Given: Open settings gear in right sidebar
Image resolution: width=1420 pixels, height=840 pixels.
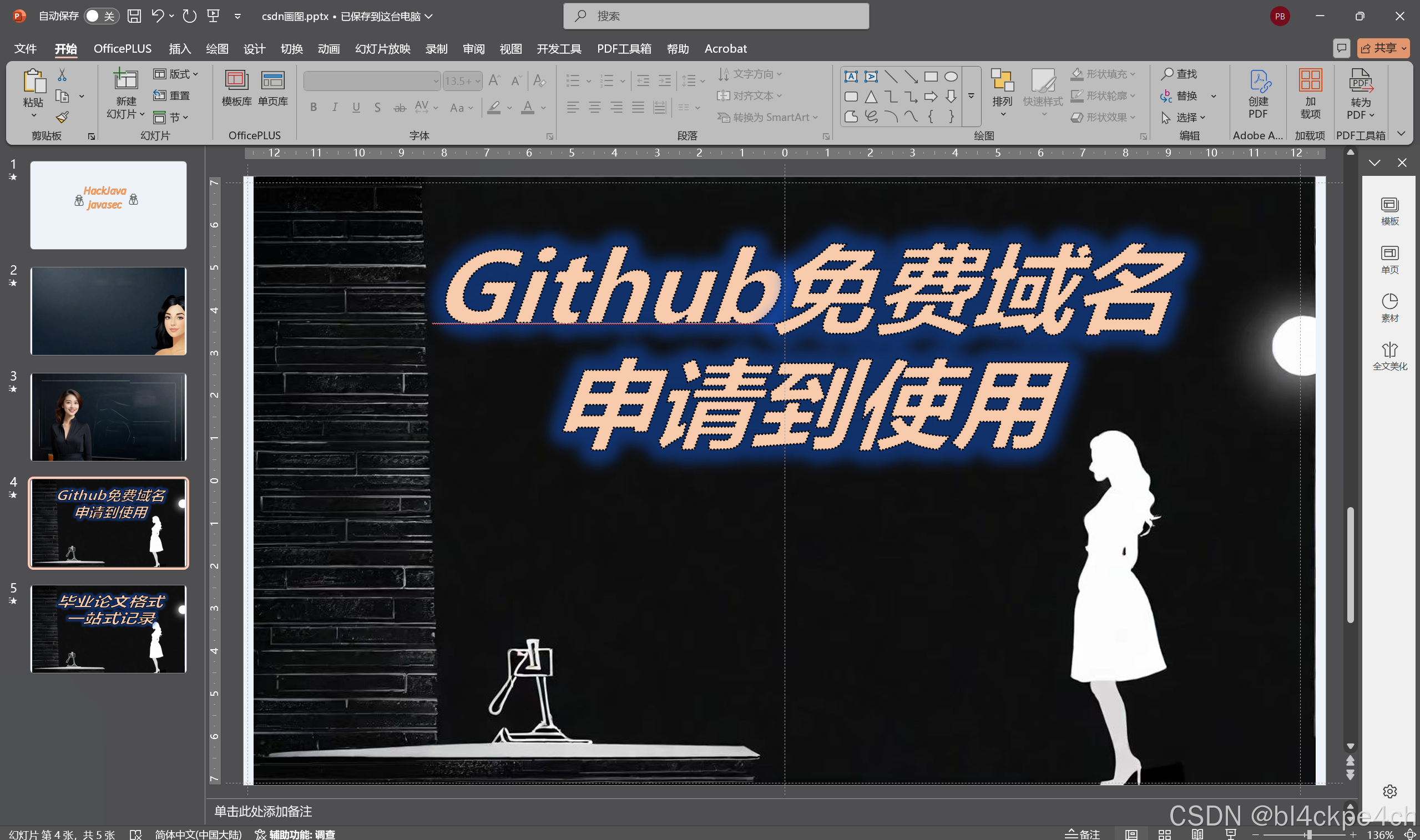Looking at the screenshot, I should [x=1389, y=791].
